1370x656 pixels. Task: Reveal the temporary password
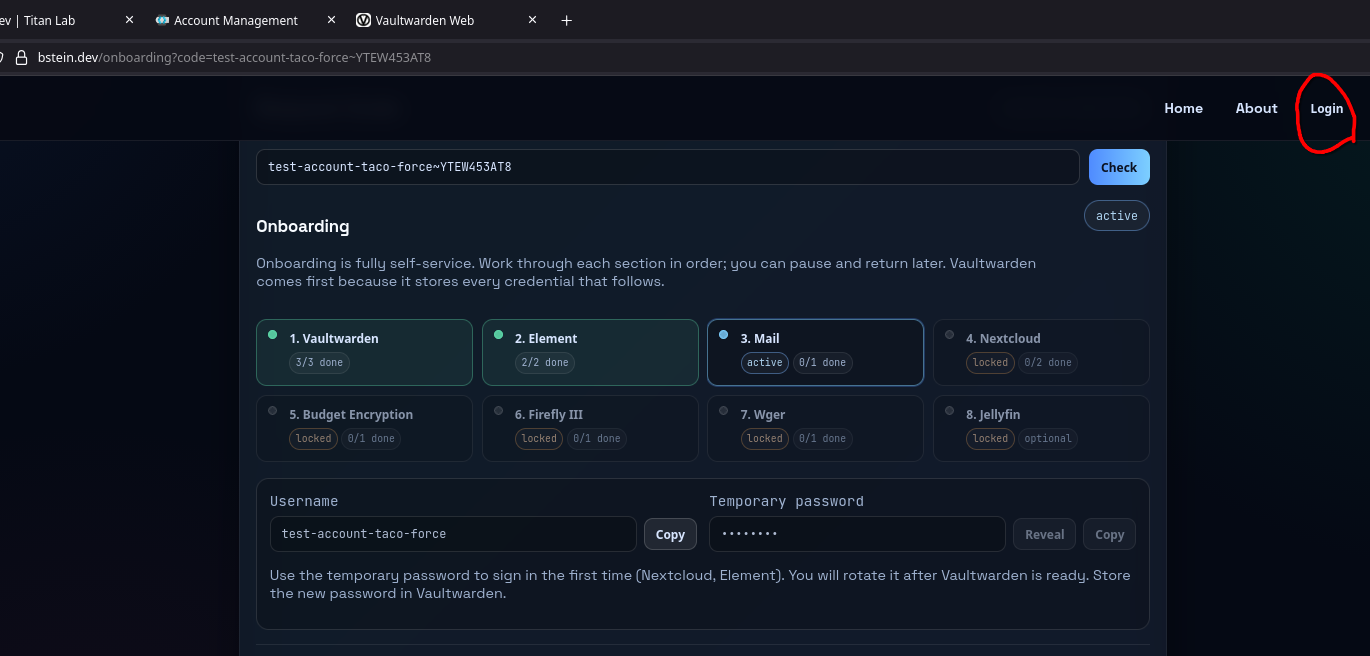tap(1044, 535)
